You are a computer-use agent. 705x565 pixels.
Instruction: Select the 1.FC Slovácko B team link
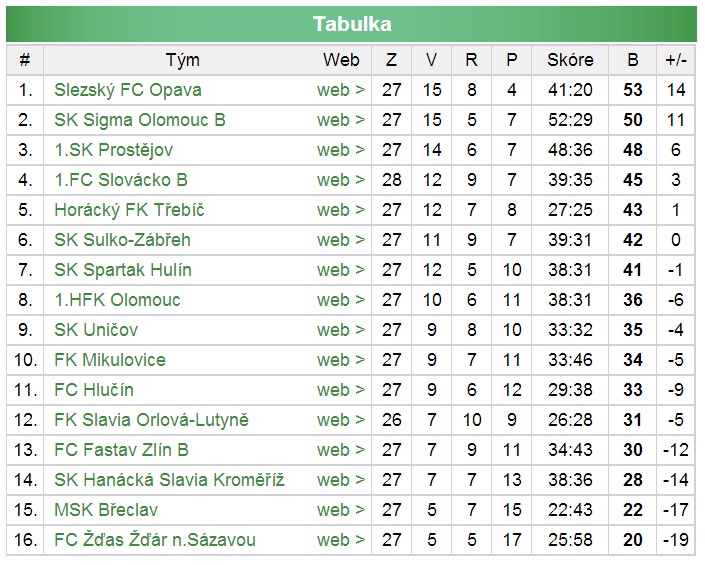pos(121,180)
